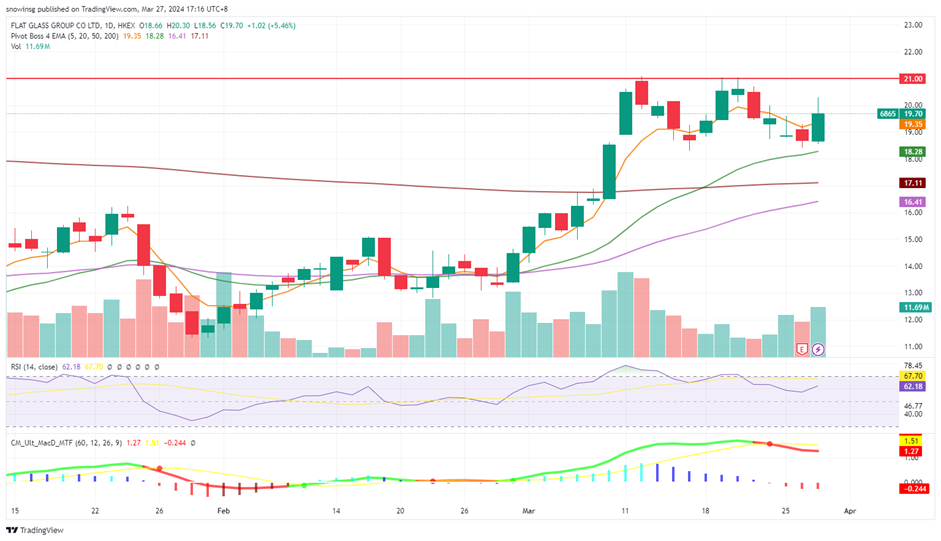
Task: Click the '18' date axis label
Action: [705, 511]
